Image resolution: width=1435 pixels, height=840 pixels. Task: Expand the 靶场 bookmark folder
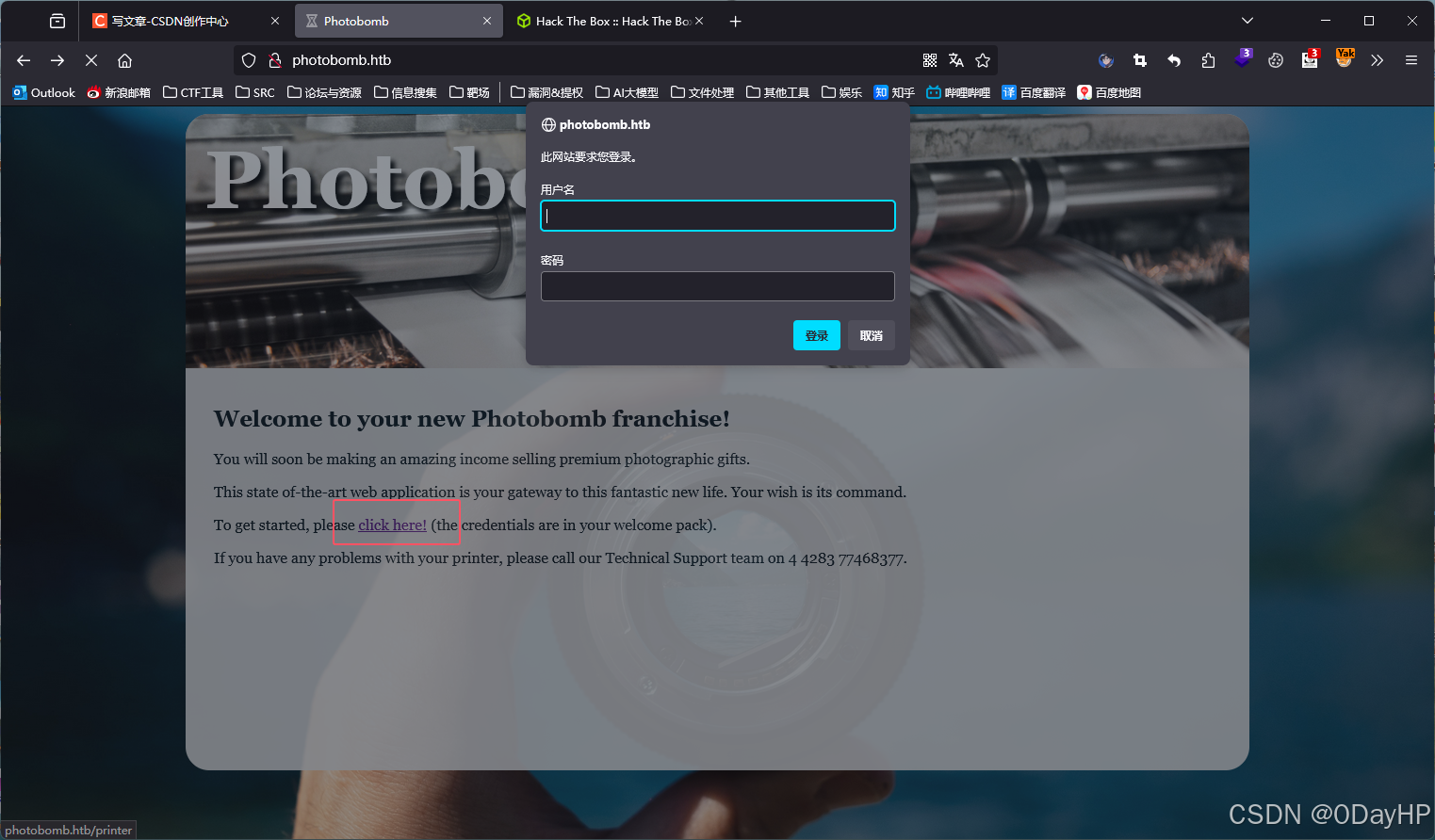470,92
